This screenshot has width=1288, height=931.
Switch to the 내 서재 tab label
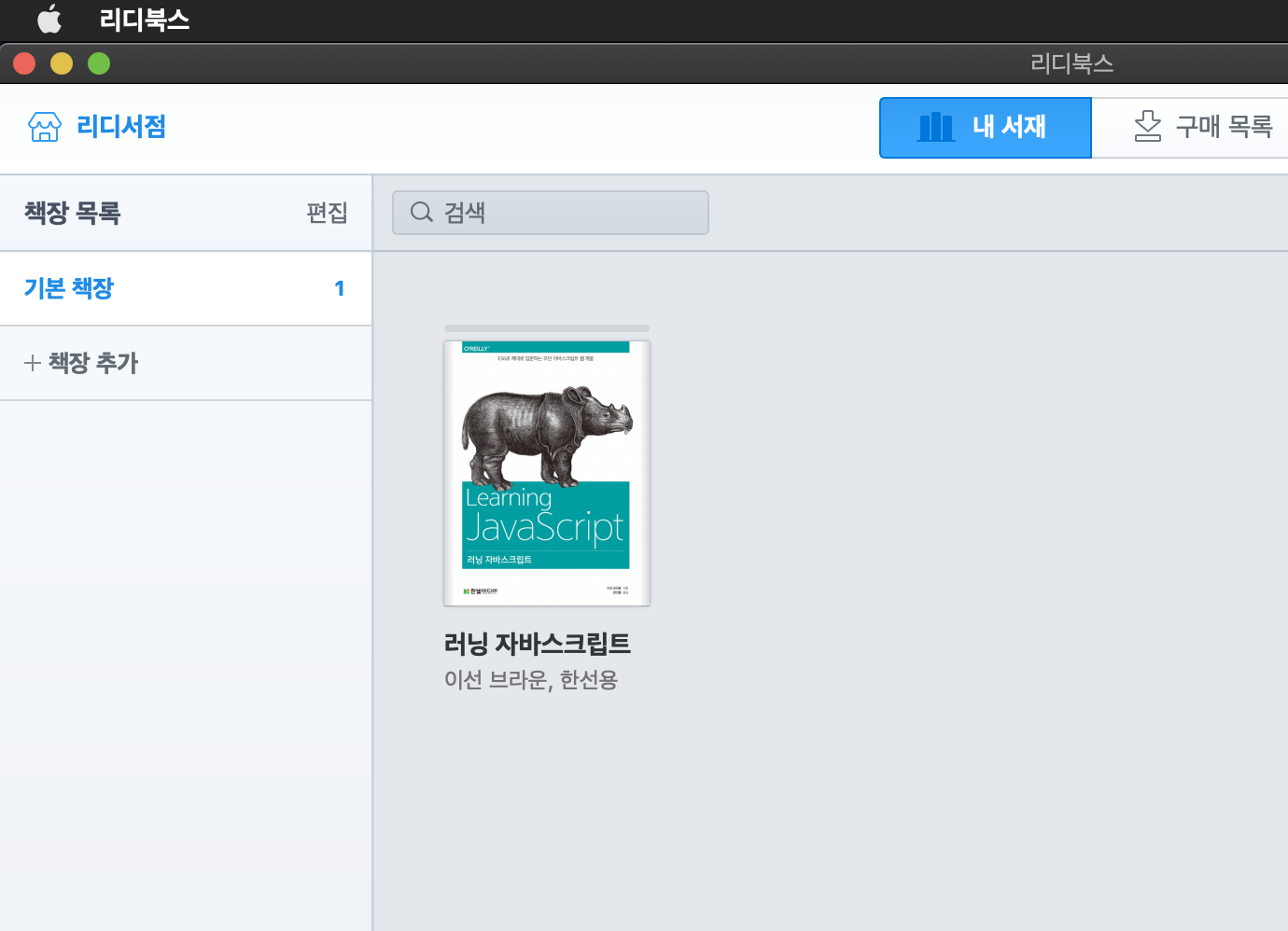1009,127
